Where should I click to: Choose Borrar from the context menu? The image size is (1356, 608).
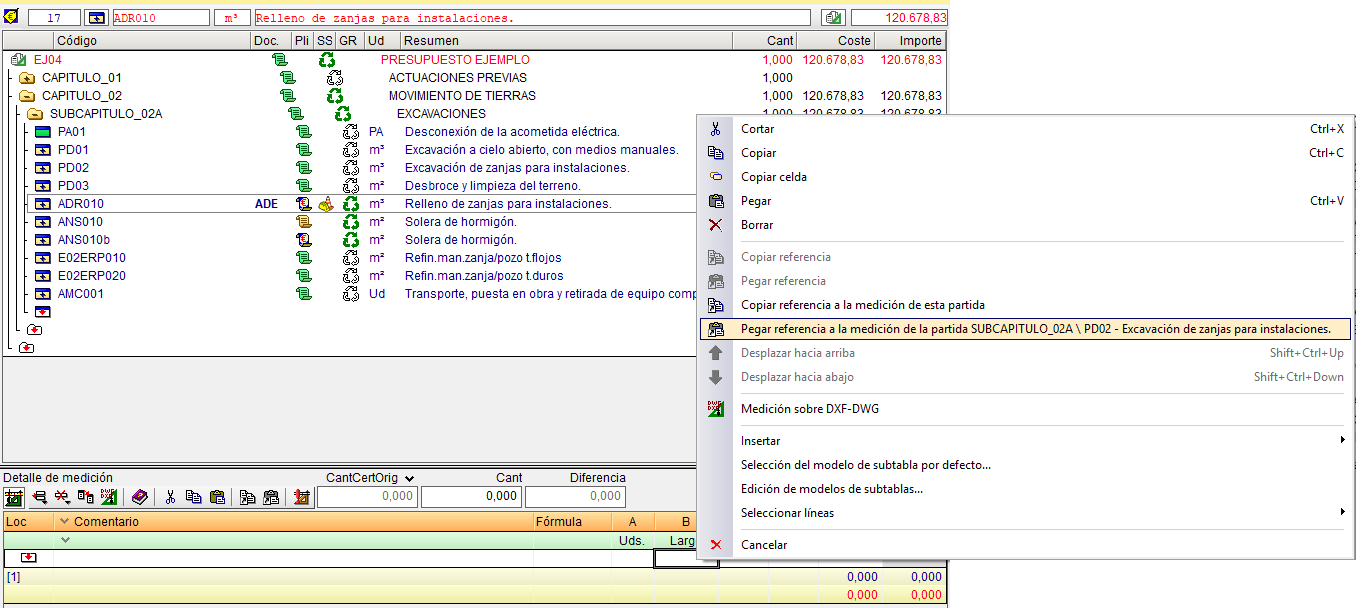coord(1026,225)
